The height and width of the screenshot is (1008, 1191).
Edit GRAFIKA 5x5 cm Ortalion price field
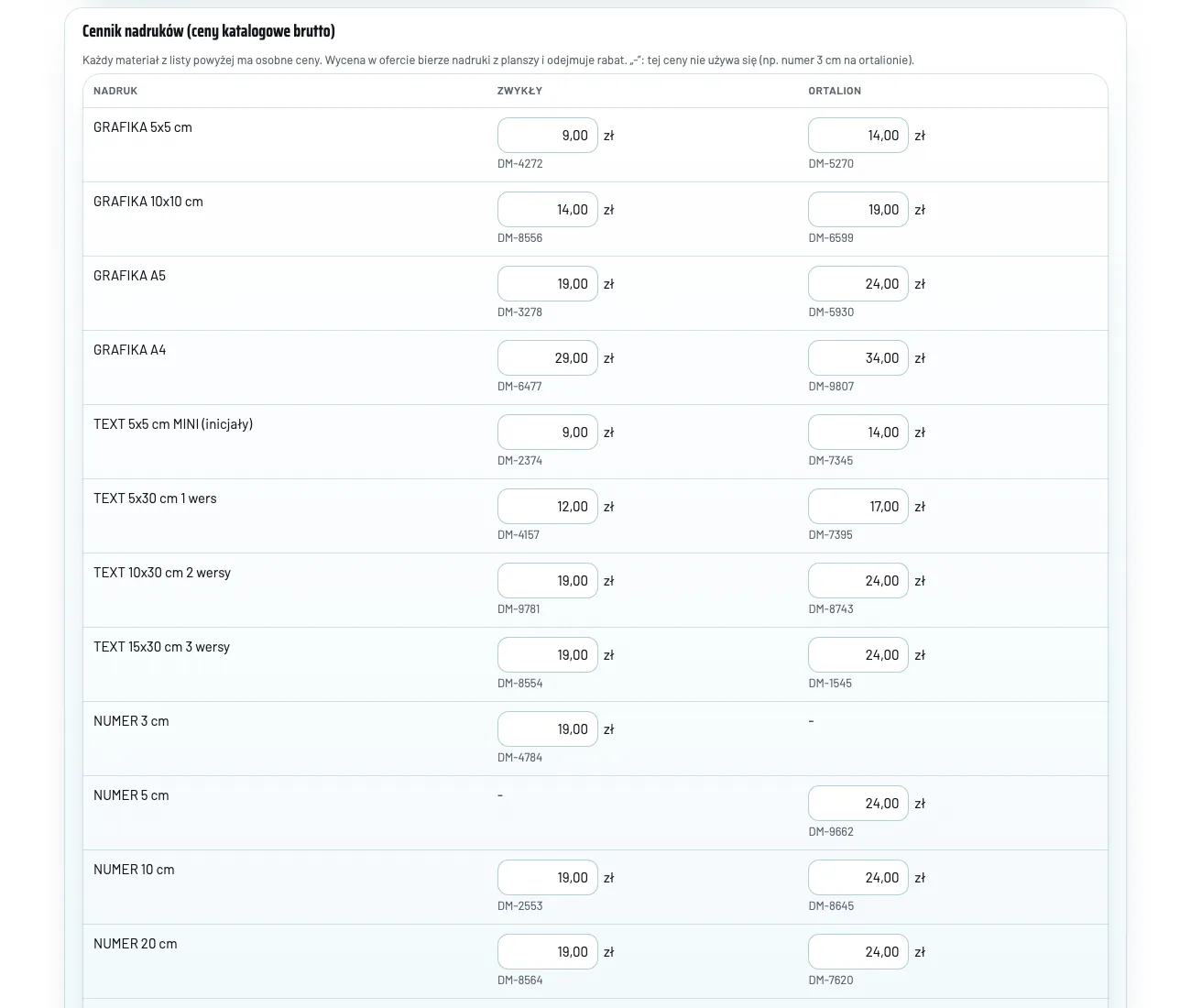click(858, 136)
